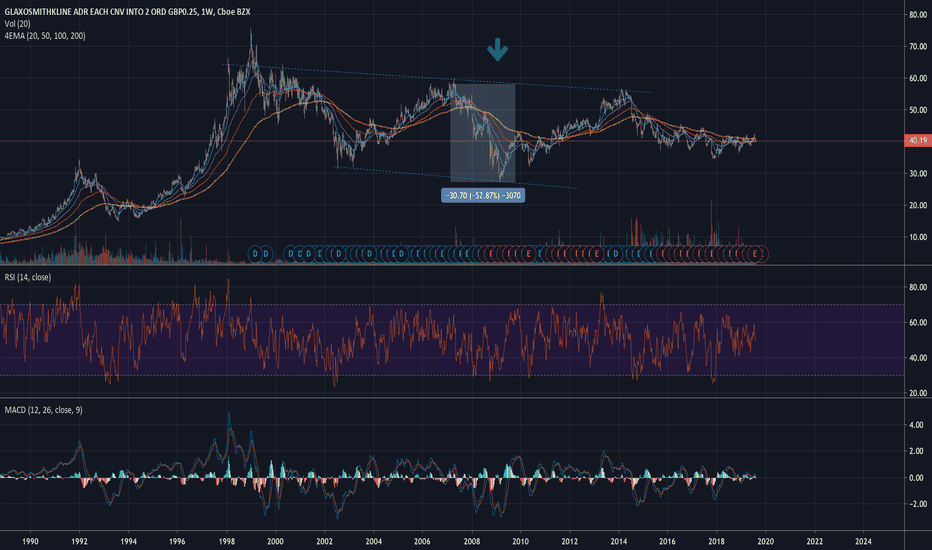Click the GLAXOSMITHKLINE ADR symbol title legend
This screenshot has height=550, width=932.
(x=127, y=12)
